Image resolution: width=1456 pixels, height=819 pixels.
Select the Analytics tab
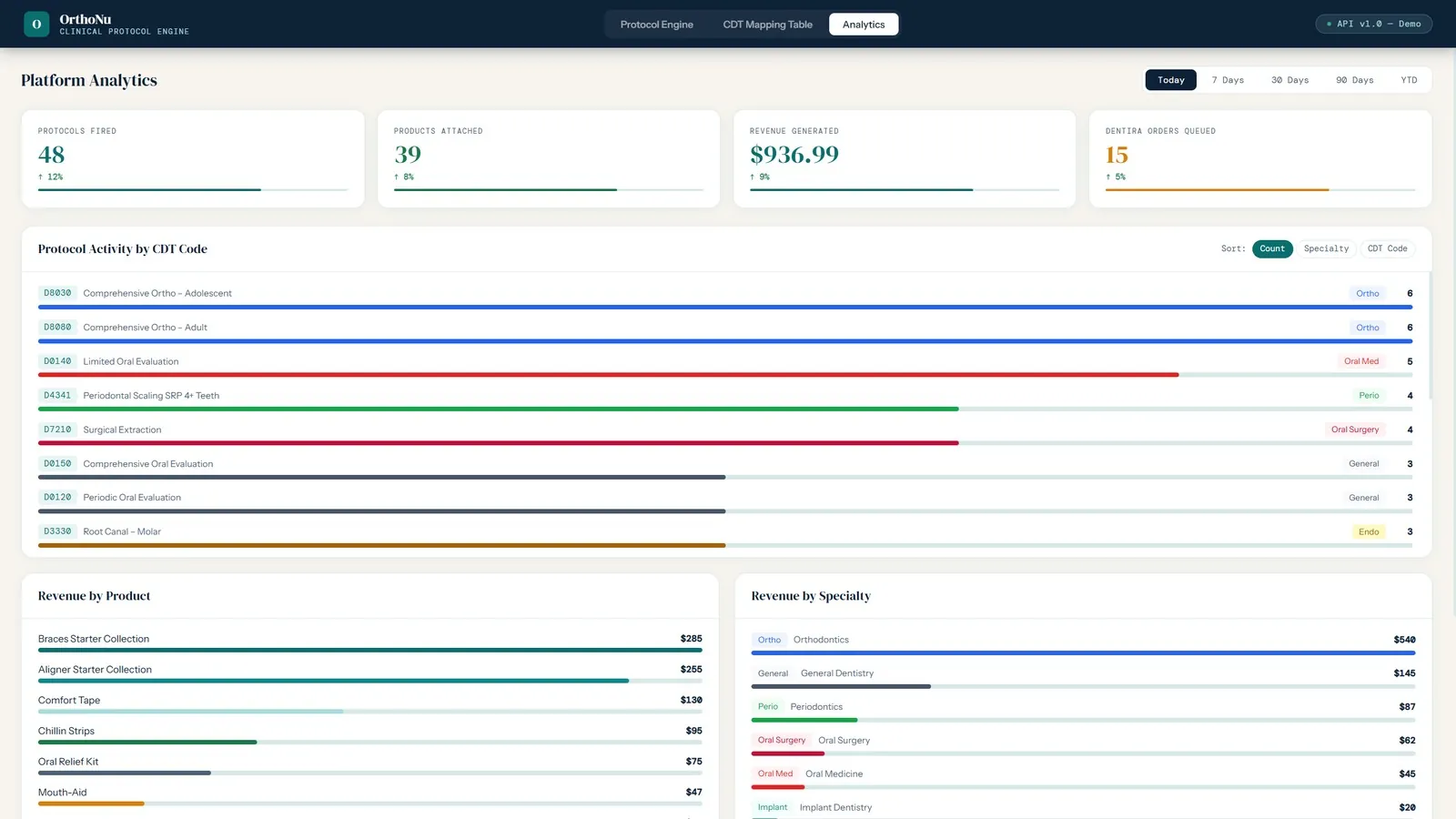pos(864,25)
